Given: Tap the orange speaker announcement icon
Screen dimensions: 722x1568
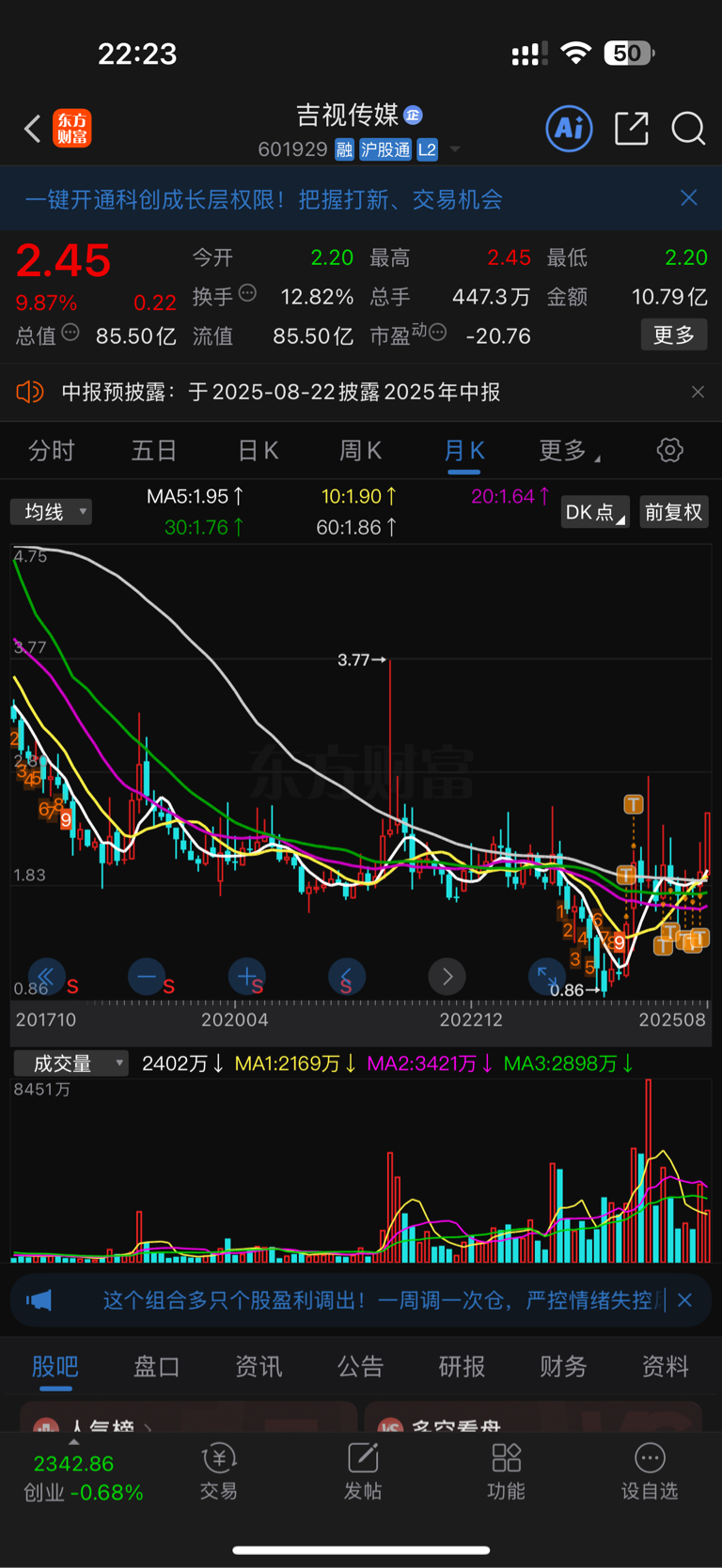Looking at the screenshot, I should coord(30,392).
